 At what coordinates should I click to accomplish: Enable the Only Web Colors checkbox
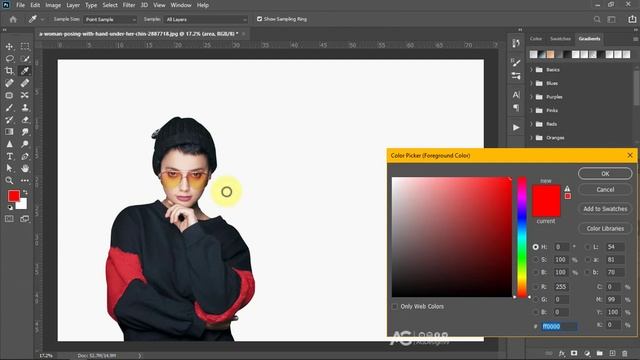click(395, 307)
